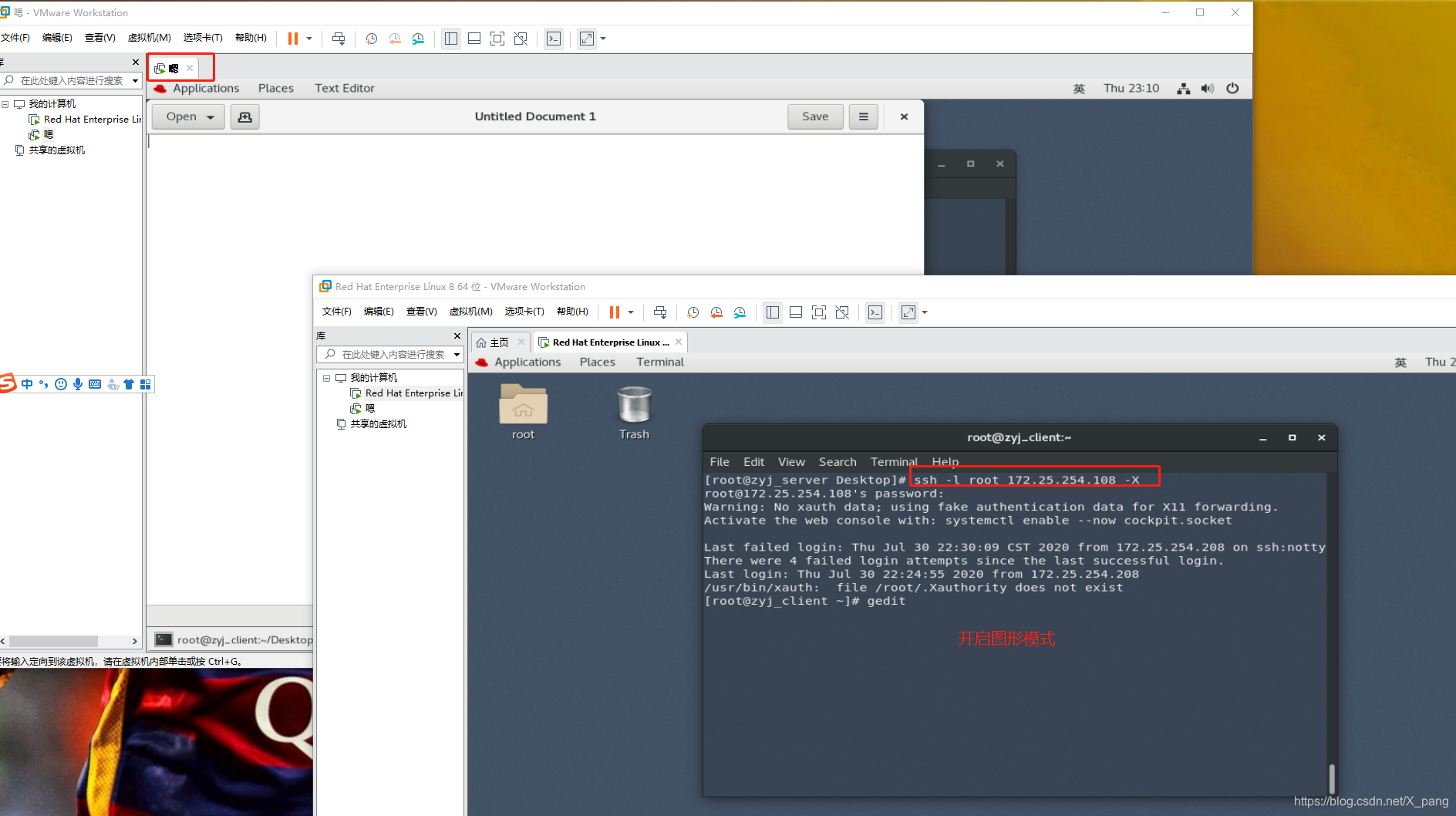The height and width of the screenshot is (816, 1456).
Task: Switch to Unity mode in front VMware toolbar
Action: 842,312
